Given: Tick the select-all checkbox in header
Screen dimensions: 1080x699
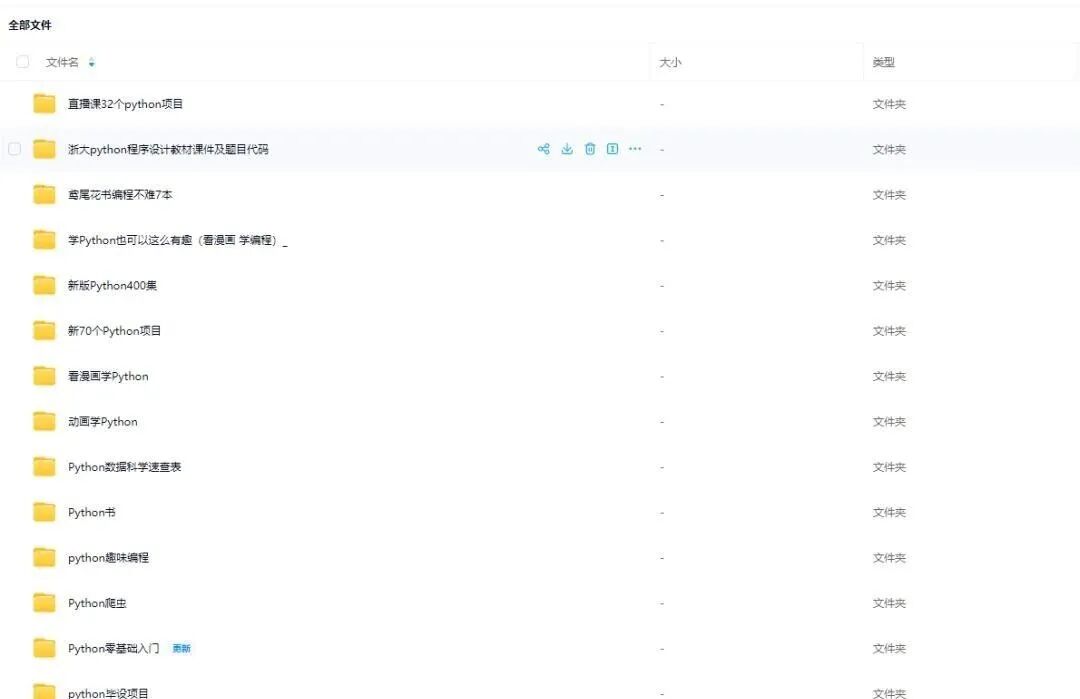Looking at the screenshot, I should tap(23, 62).
